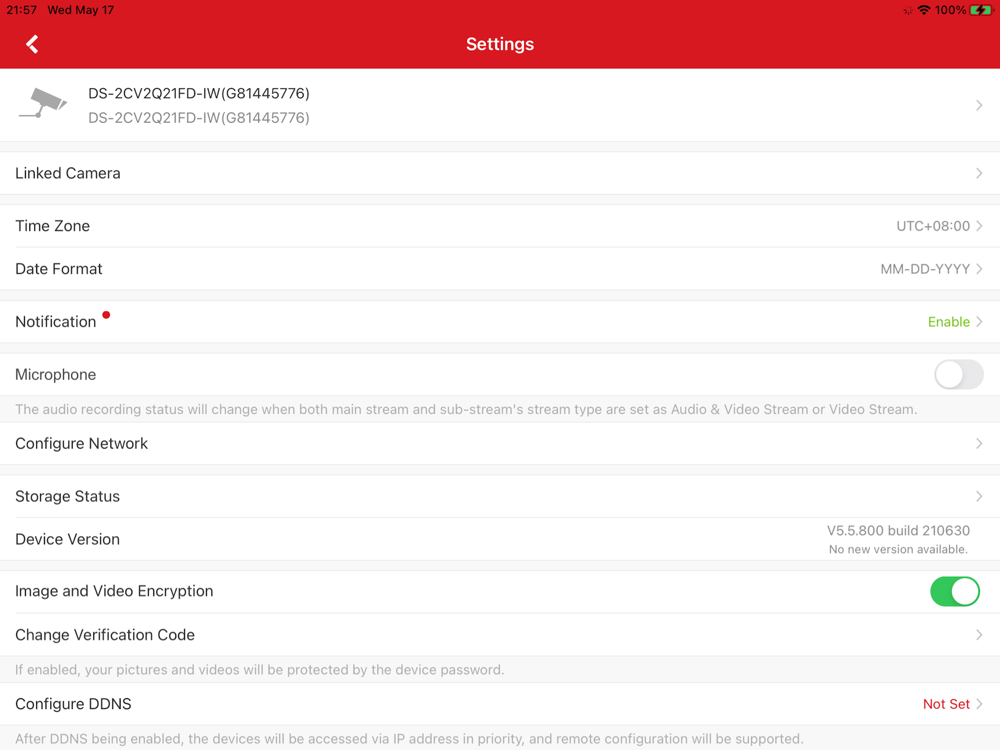Select the Time Zone row label

(x=52, y=226)
